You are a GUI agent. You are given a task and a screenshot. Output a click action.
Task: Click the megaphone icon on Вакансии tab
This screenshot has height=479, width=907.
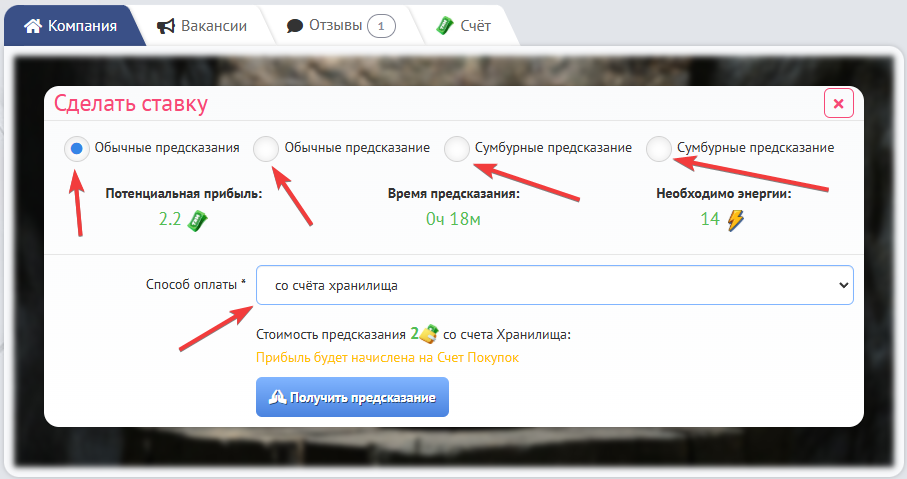[x=166, y=26]
